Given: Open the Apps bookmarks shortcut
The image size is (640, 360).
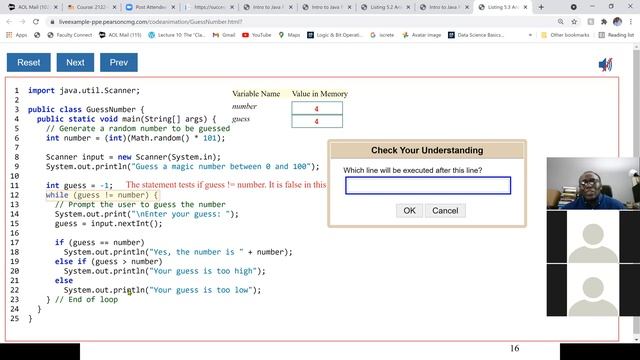Looking at the screenshot, I should (17, 35).
